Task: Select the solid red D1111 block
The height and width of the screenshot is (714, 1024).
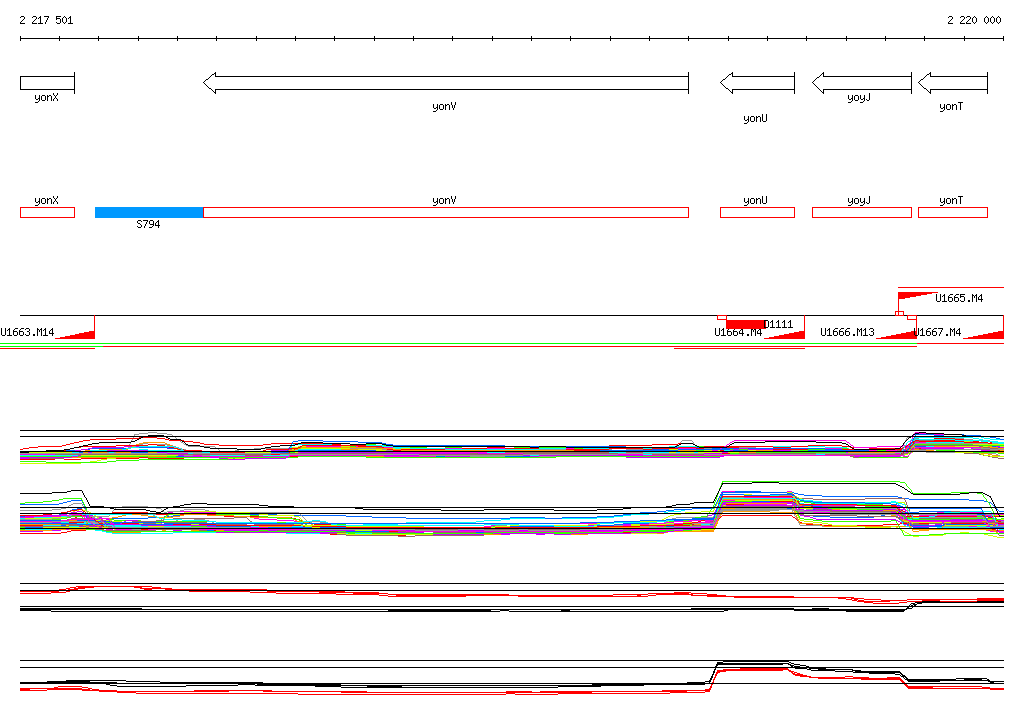Action: pyautogui.click(x=746, y=324)
